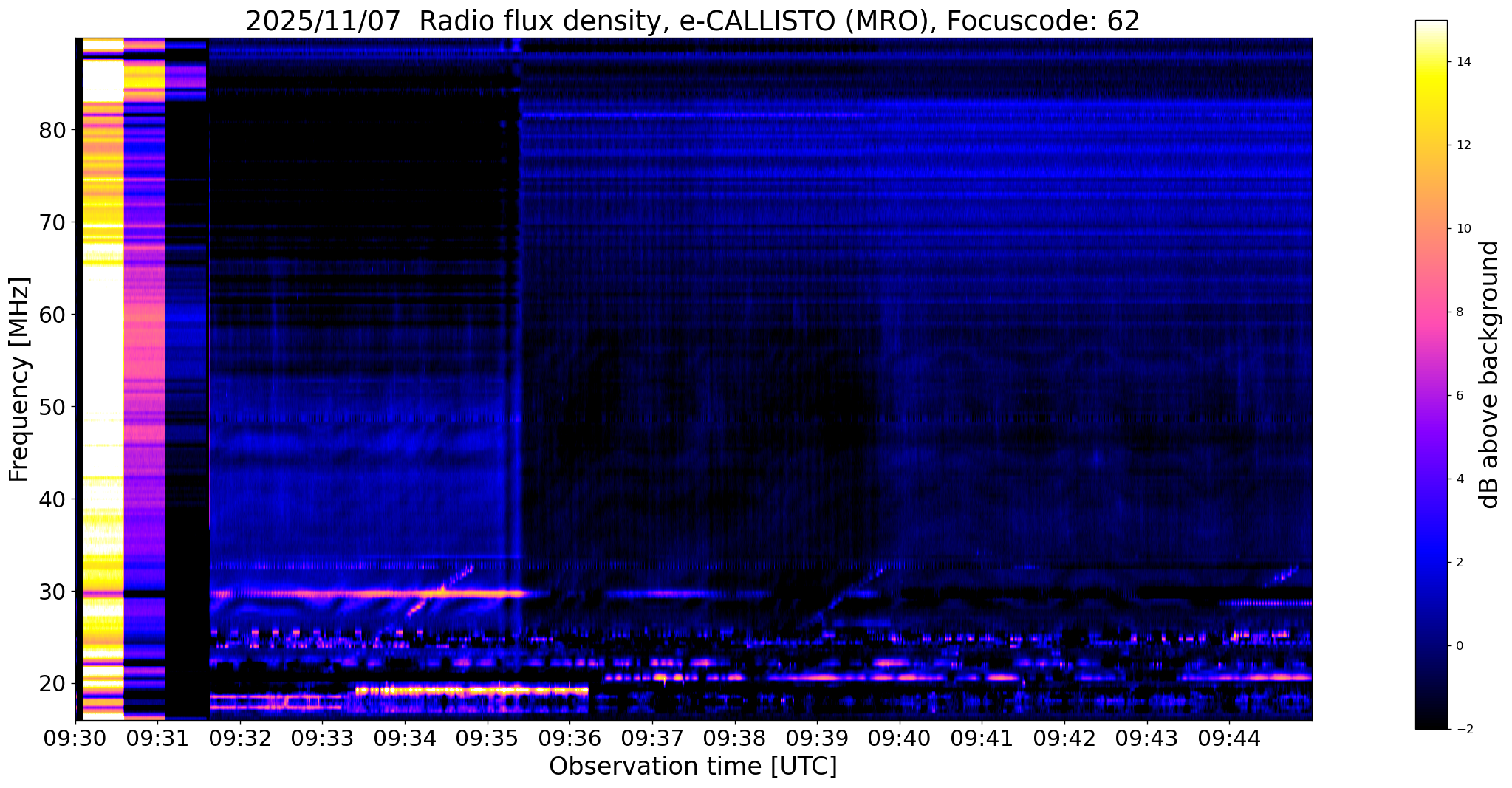Screen dimensions: 1512x788
Task: Click the colorbar tick label −2
Action: tap(1463, 730)
